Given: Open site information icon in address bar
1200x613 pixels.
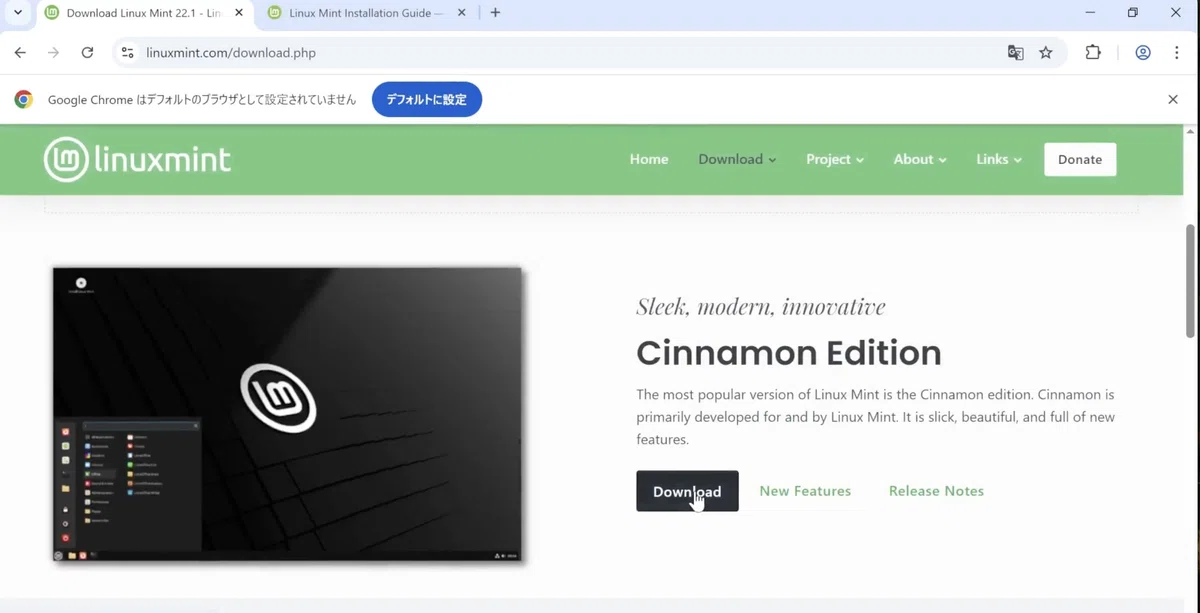Looking at the screenshot, I should pos(127,53).
